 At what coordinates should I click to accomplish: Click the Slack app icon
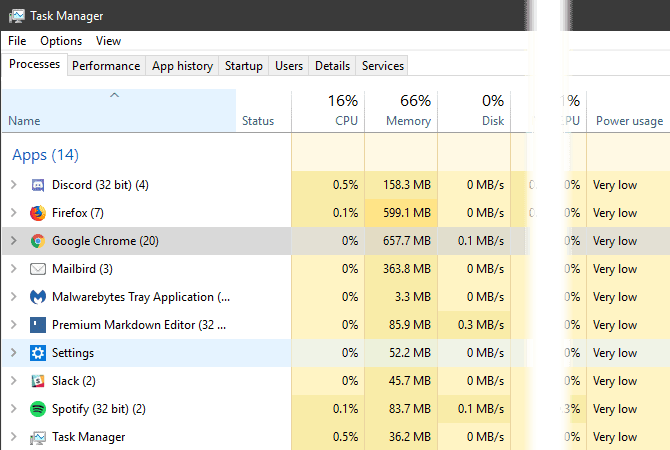coord(38,381)
